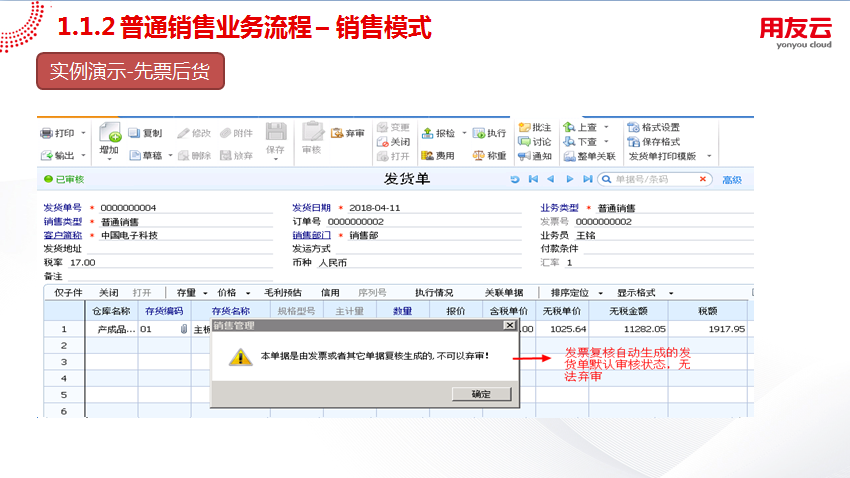Click the 输出 export icon
This screenshot has height=478, width=850.
tap(47, 156)
